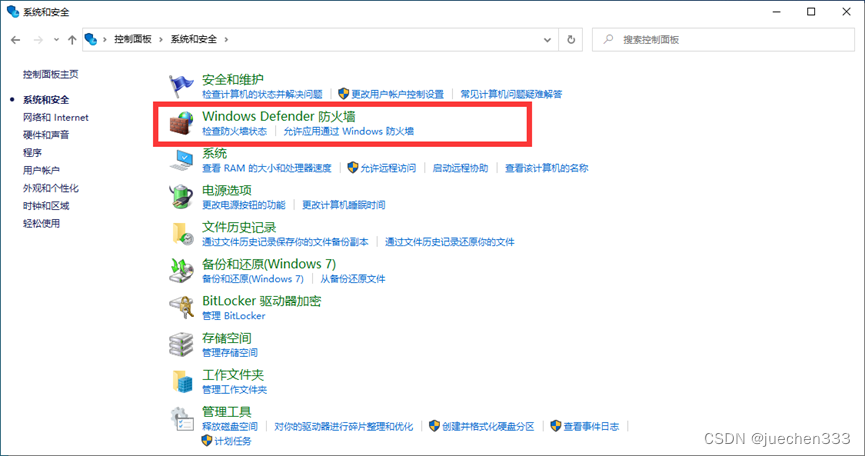Open BitLocker 驱动器加密 heading
The image size is (865, 456).
point(261,301)
